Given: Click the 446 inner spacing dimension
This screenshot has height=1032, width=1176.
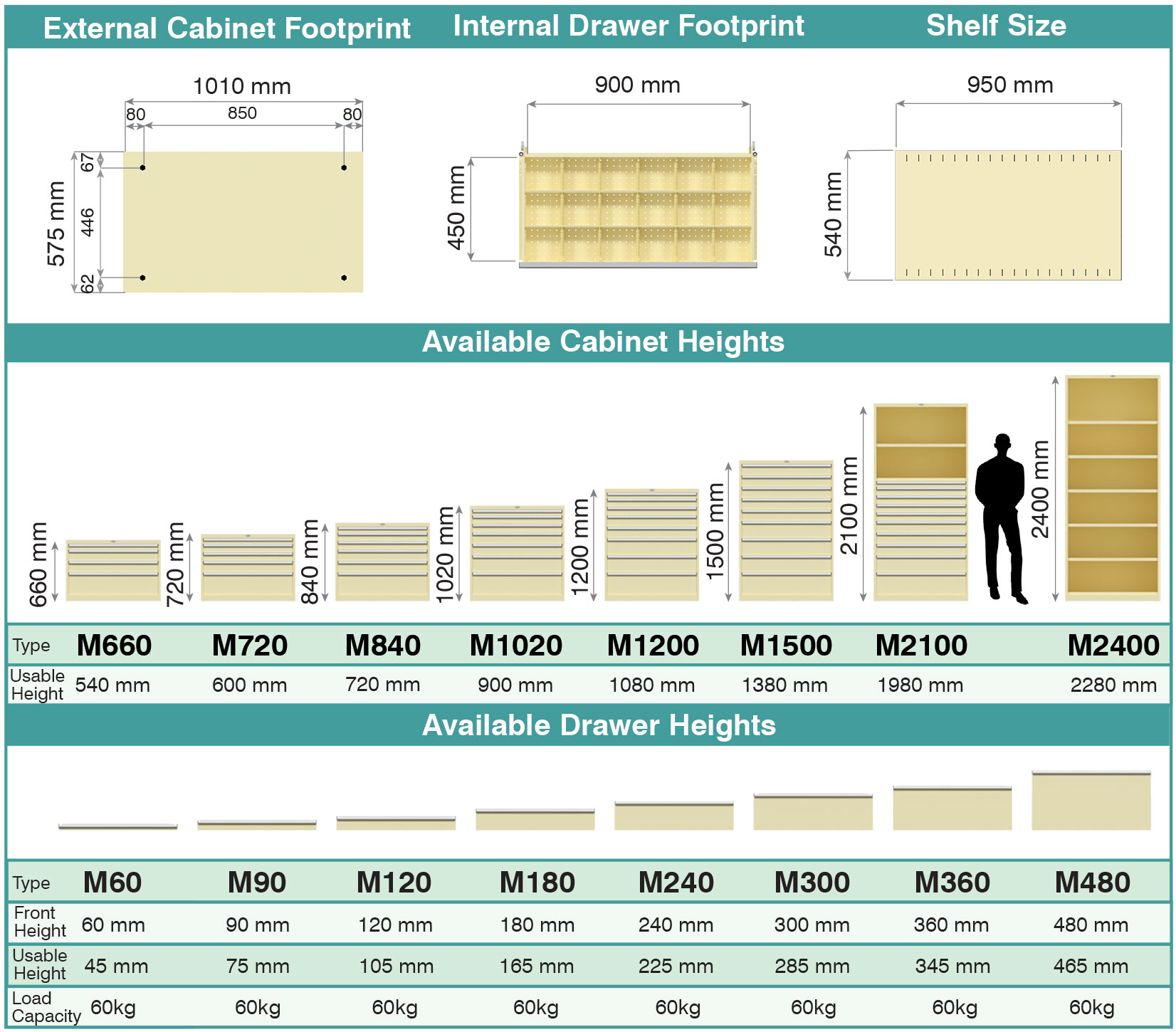Looking at the screenshot, I should tap(87, 222).
